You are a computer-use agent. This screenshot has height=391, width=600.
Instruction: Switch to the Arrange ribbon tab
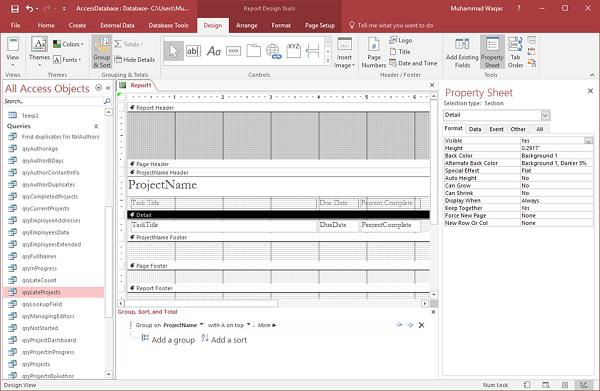(247, 25)
